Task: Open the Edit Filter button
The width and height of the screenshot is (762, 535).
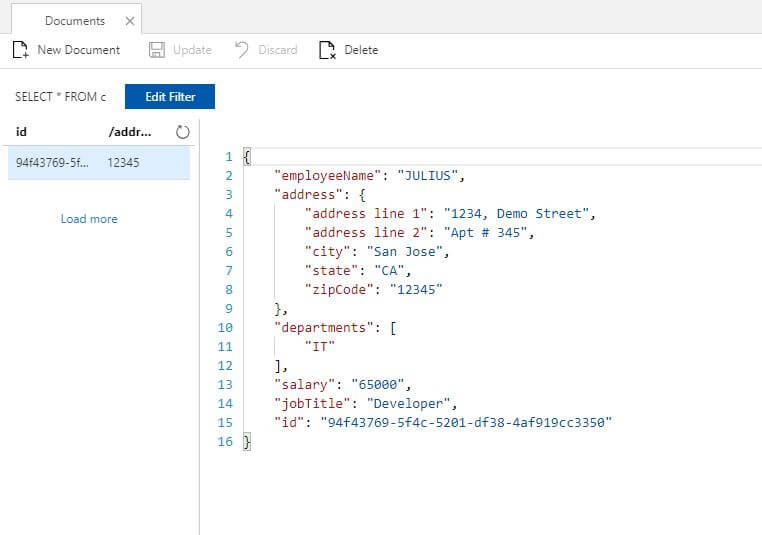Action: tap(169, 97)
